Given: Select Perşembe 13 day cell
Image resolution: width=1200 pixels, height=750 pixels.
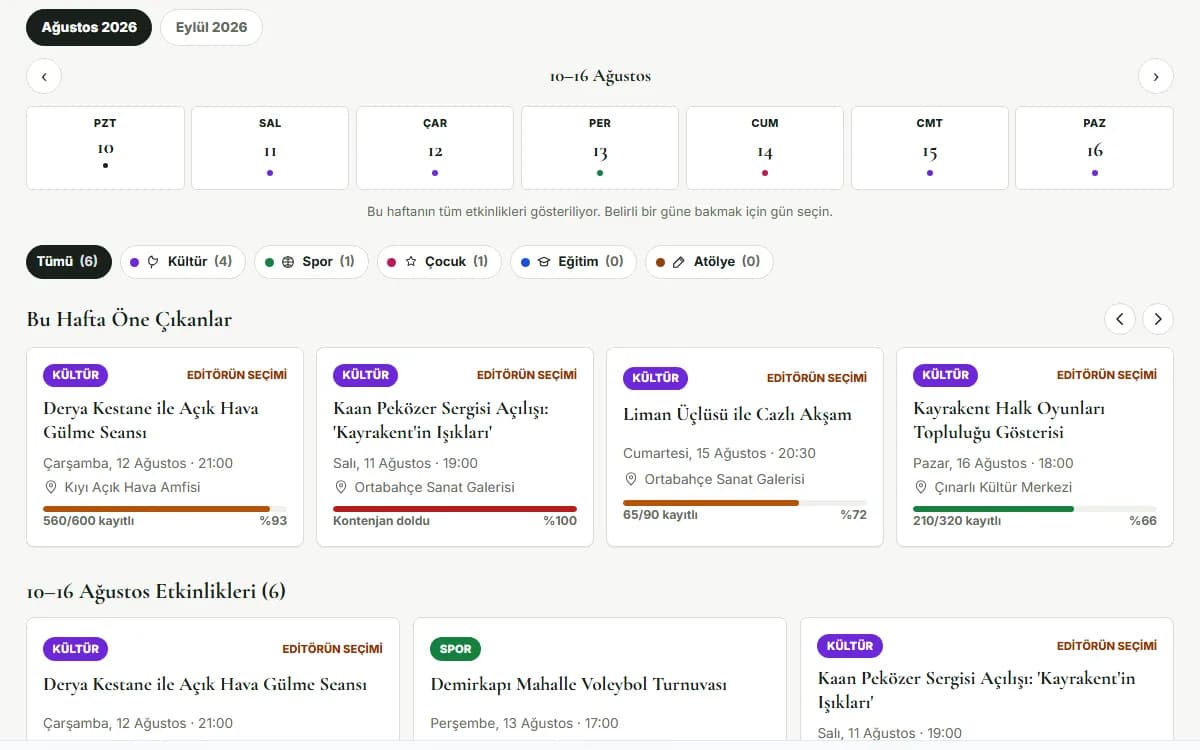Looking at the screenshot, I should point(600,148).
